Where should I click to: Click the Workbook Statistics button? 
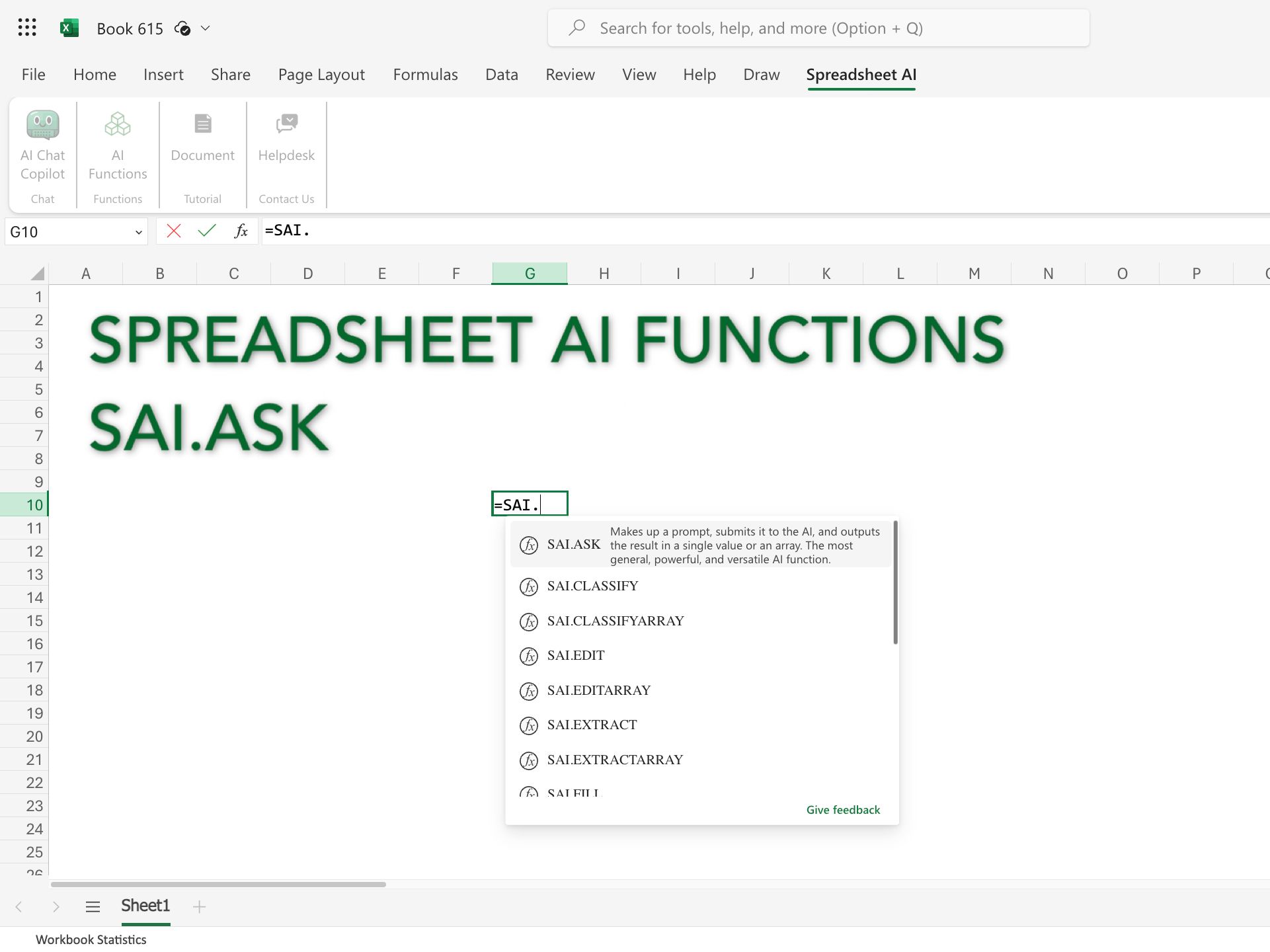point(91,939)
